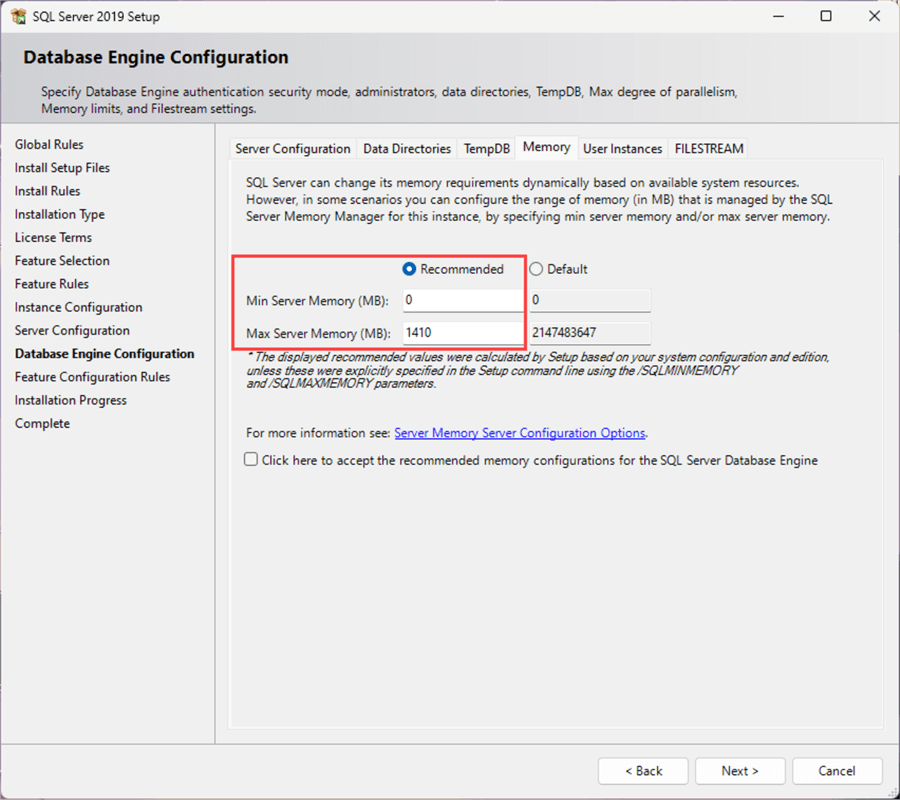The width and height of the screenshot is (900, 800).
Task: Select Database Engine Configuration sidebar step
Action: 104,354
